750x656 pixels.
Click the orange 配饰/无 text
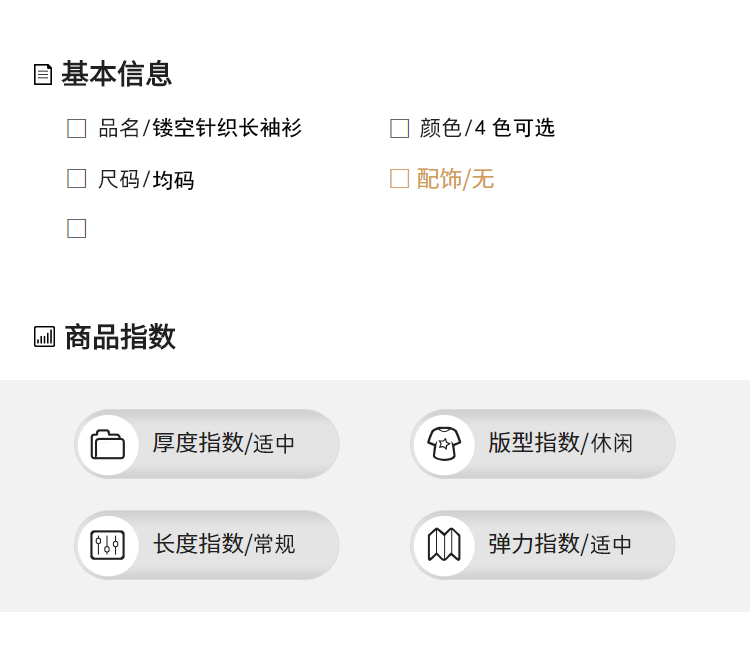455,179
